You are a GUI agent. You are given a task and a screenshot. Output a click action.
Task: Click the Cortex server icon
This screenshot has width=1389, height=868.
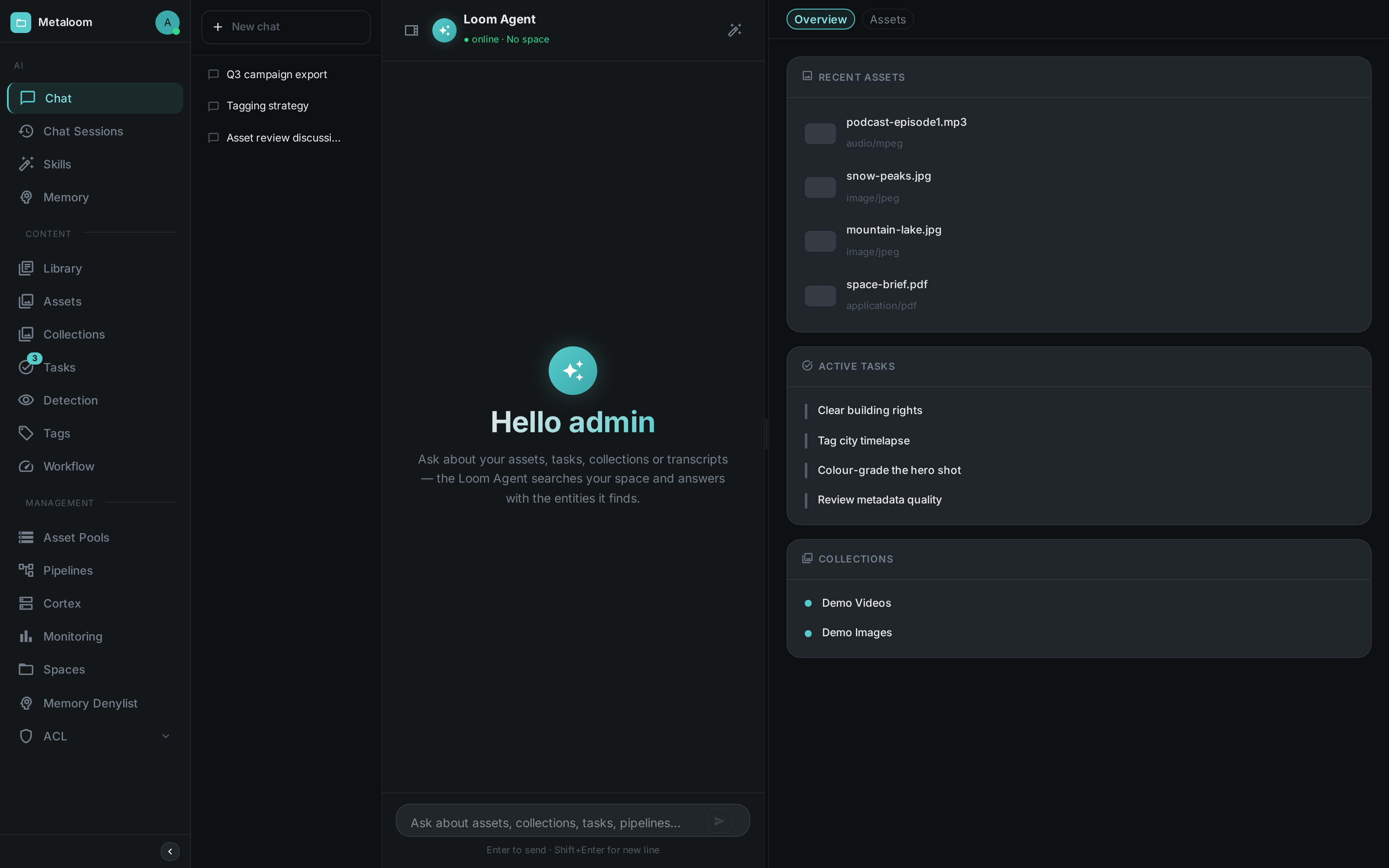click(x=26, y=603)
